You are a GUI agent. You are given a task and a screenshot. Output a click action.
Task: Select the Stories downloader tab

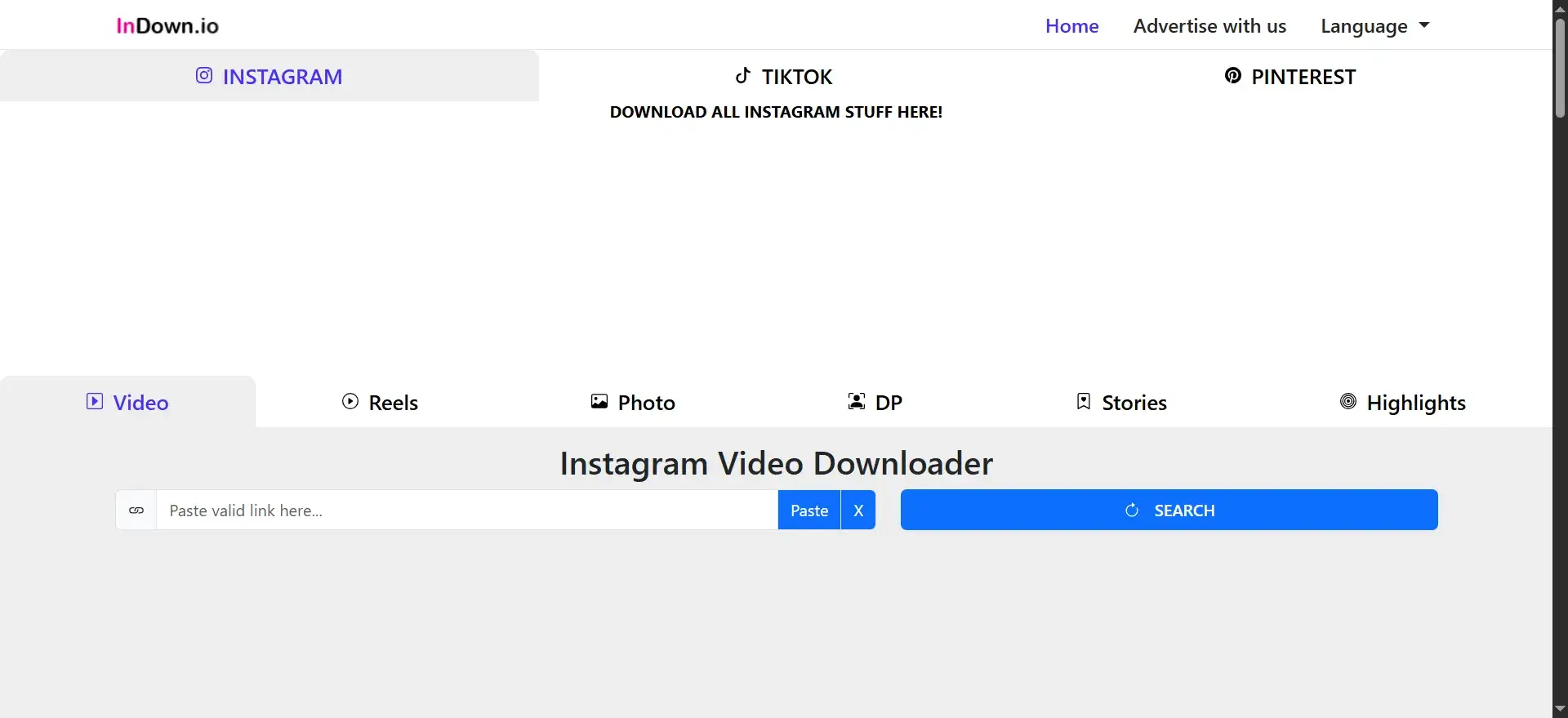(x=1121, y=402)
